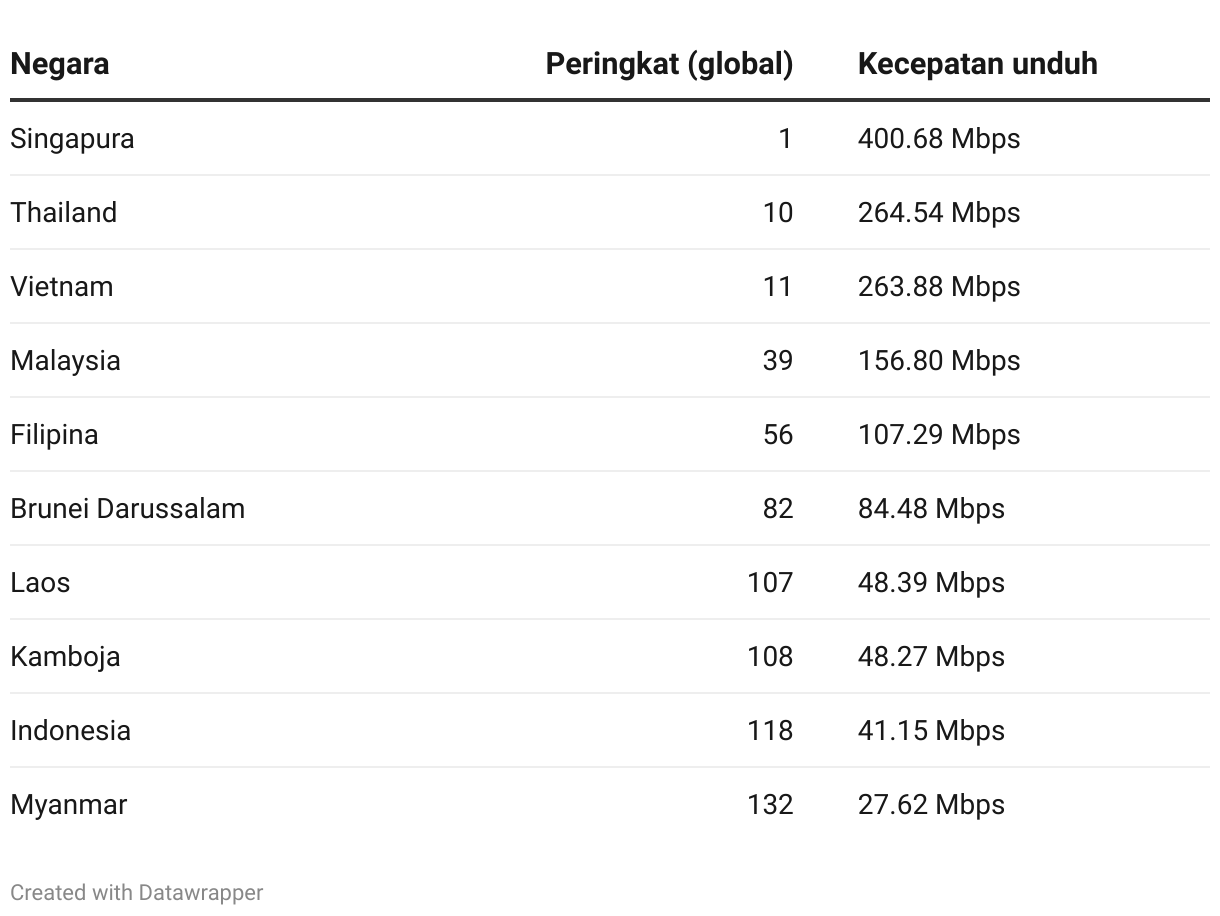This screenshot has height=916, width=1220.
Task: Click the Negara column header
Action: 60,64
